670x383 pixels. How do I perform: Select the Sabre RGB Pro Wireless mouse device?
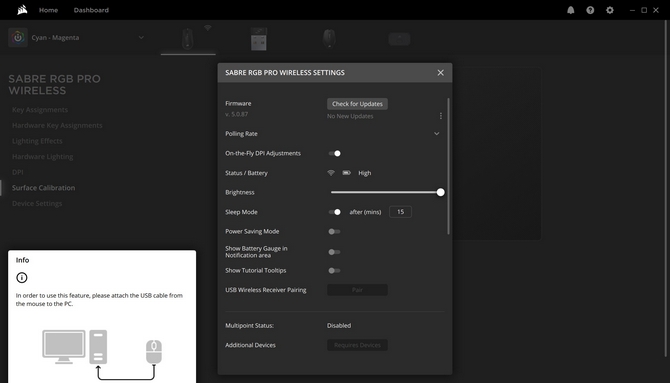(188, 38)
